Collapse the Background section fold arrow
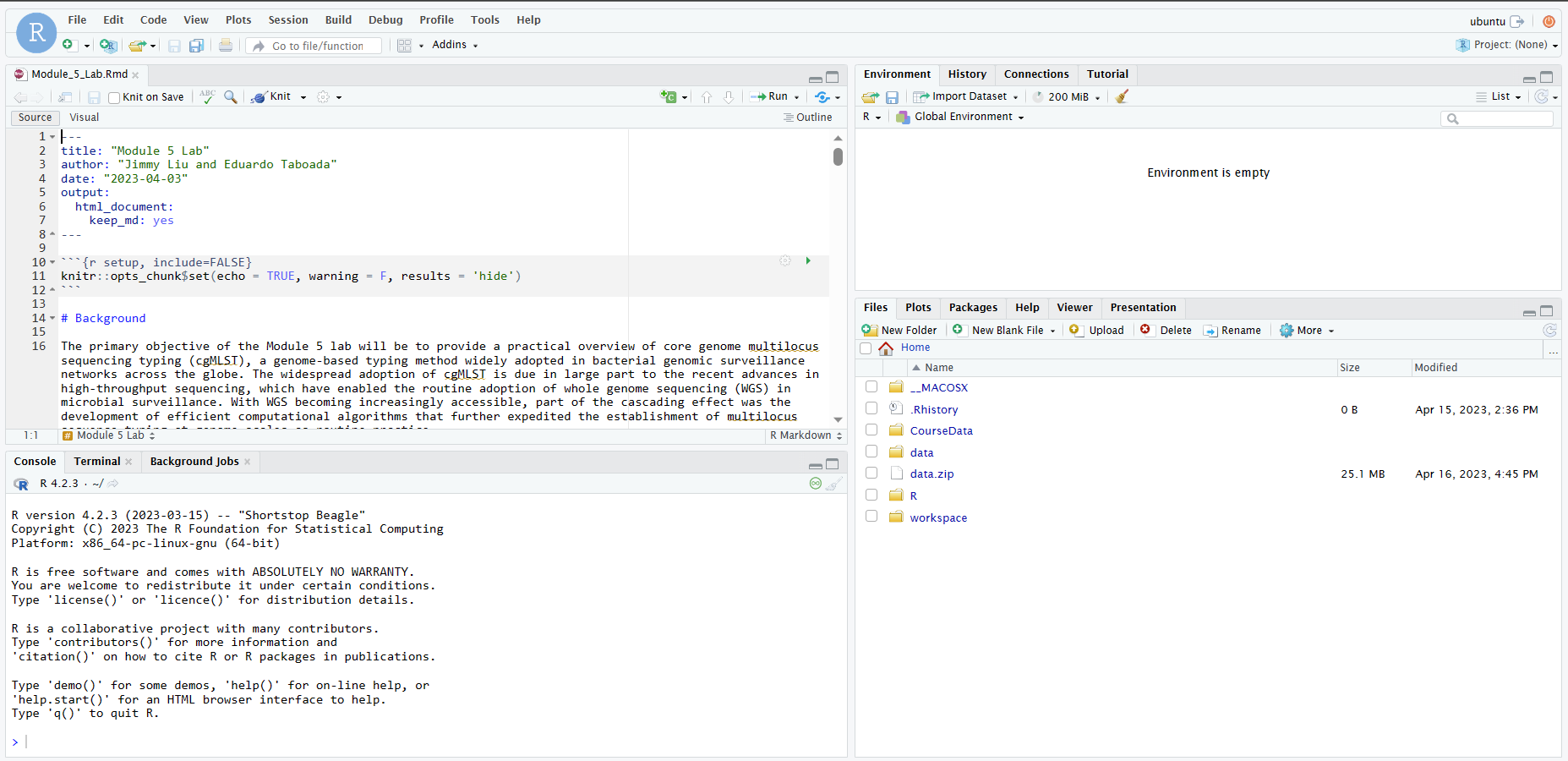This screenshot has width=1568, height=761. tap(52, 319)
